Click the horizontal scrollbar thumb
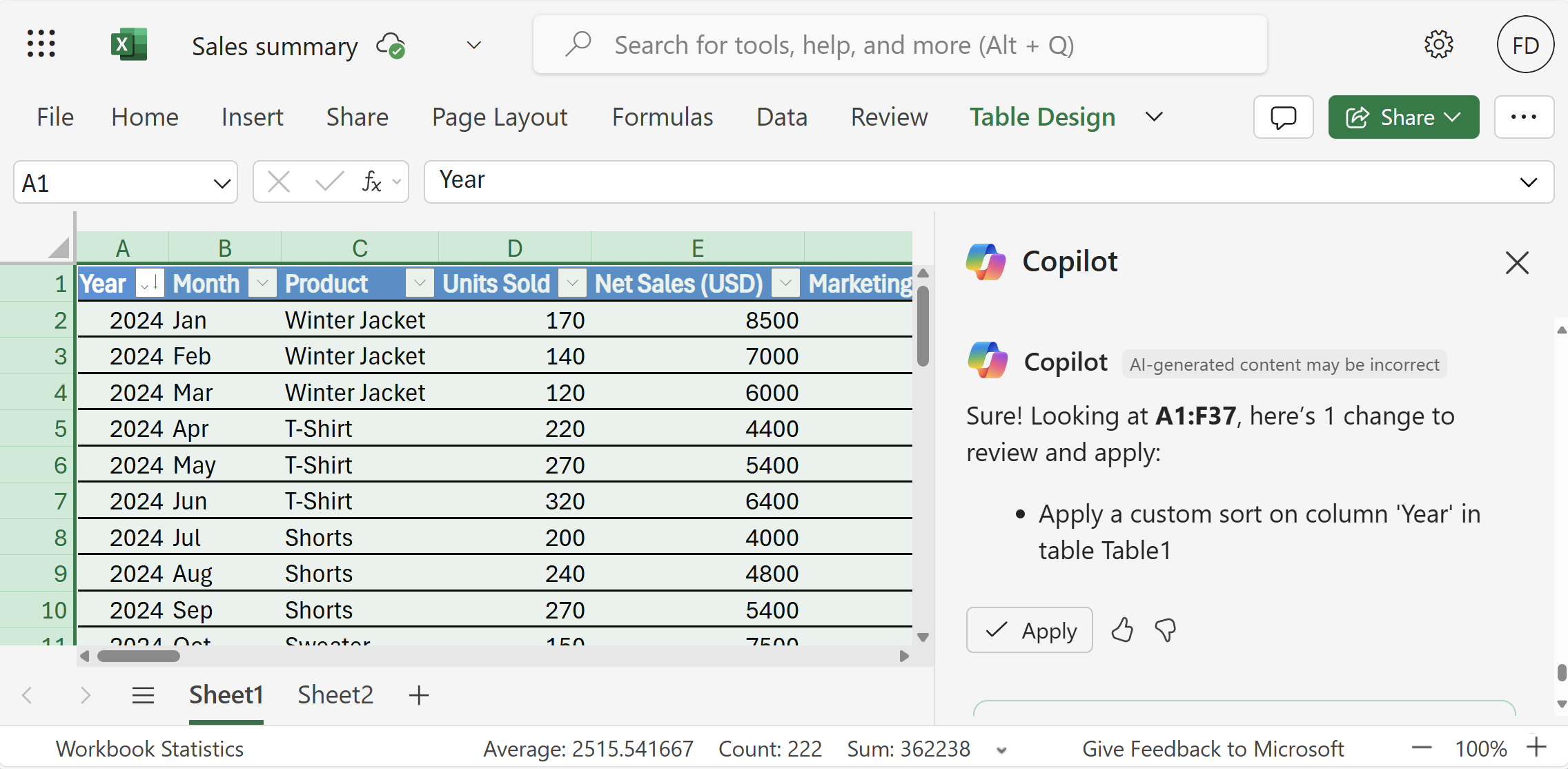 click(139, 656)
